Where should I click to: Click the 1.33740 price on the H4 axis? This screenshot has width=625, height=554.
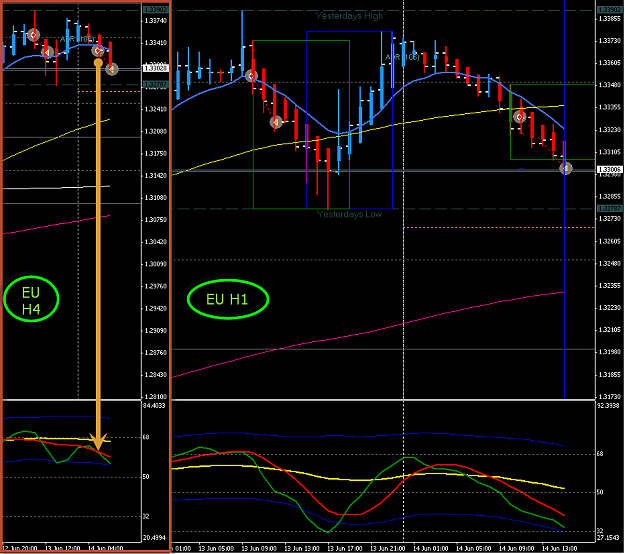point(156,21)
